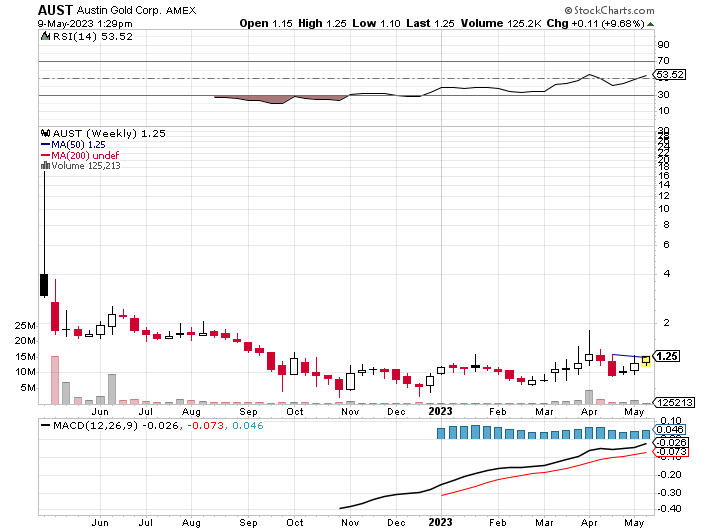Screen dimensions: 704x529
Task: Click the RSI(14) 53.52 legend text
Action: 92,36
